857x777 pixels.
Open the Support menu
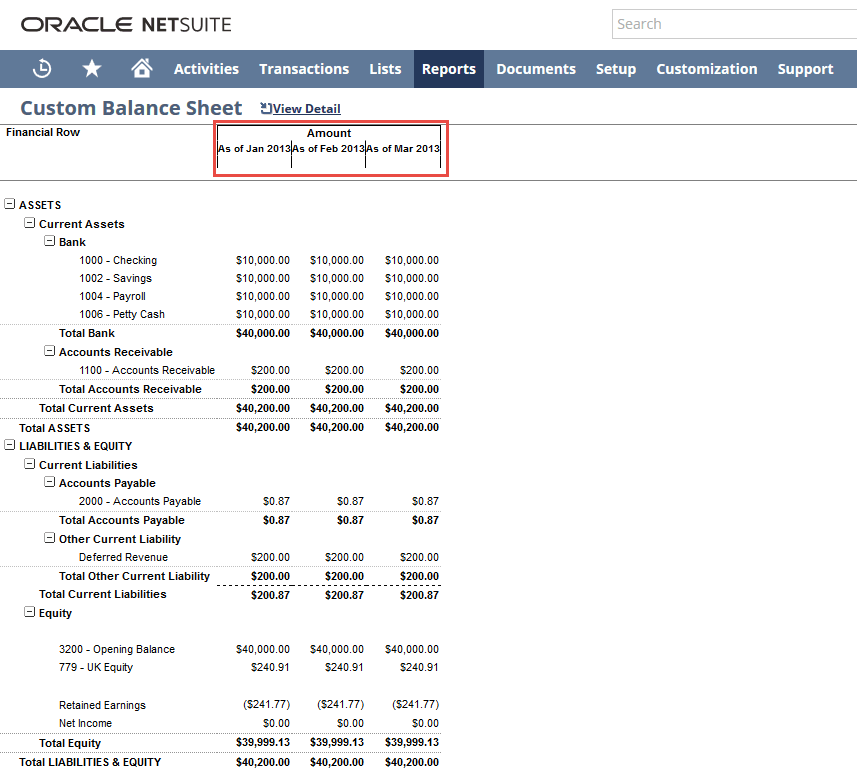tap(806, 69)
